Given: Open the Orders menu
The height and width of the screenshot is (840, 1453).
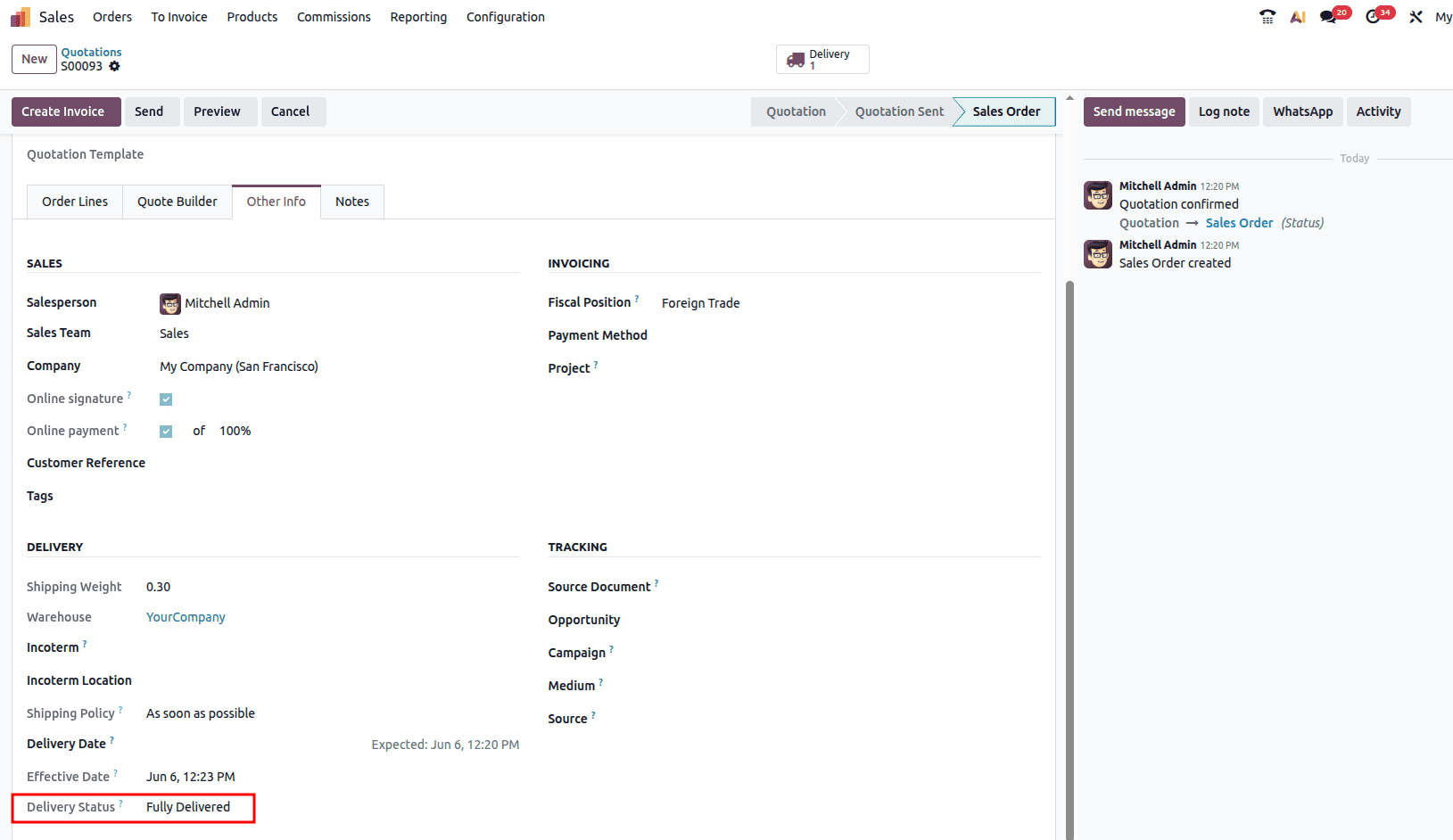Looking at the screenshot, I should point(112,17).
